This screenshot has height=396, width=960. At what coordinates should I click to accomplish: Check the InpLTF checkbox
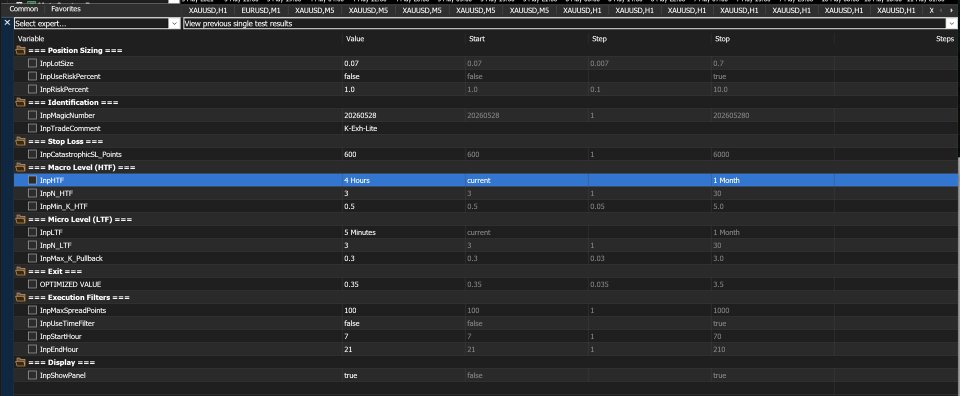click(x=32, y=233)
